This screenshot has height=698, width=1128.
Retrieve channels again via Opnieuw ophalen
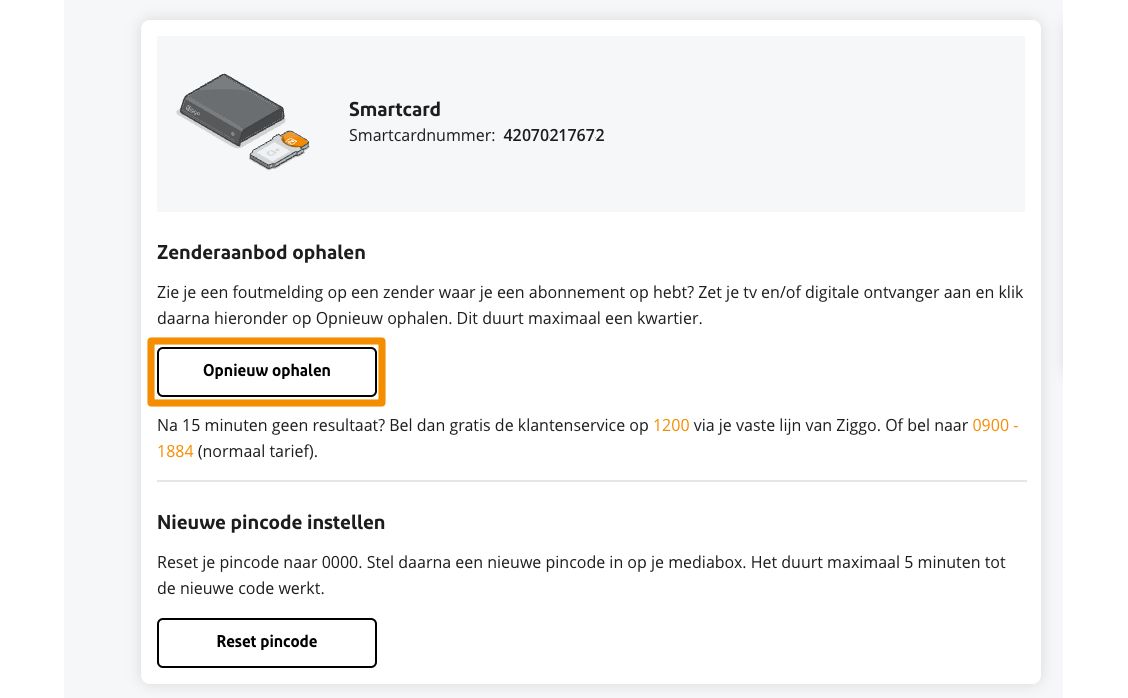266,371
